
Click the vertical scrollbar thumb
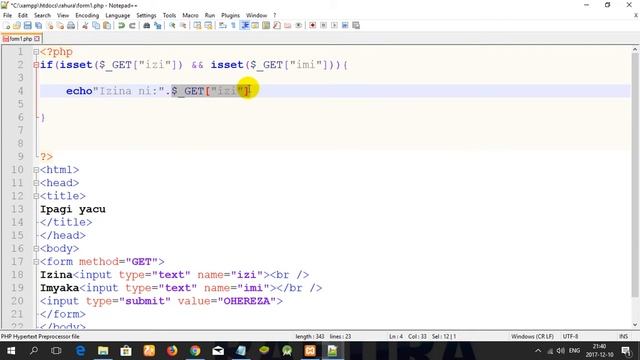click(635, 176)
